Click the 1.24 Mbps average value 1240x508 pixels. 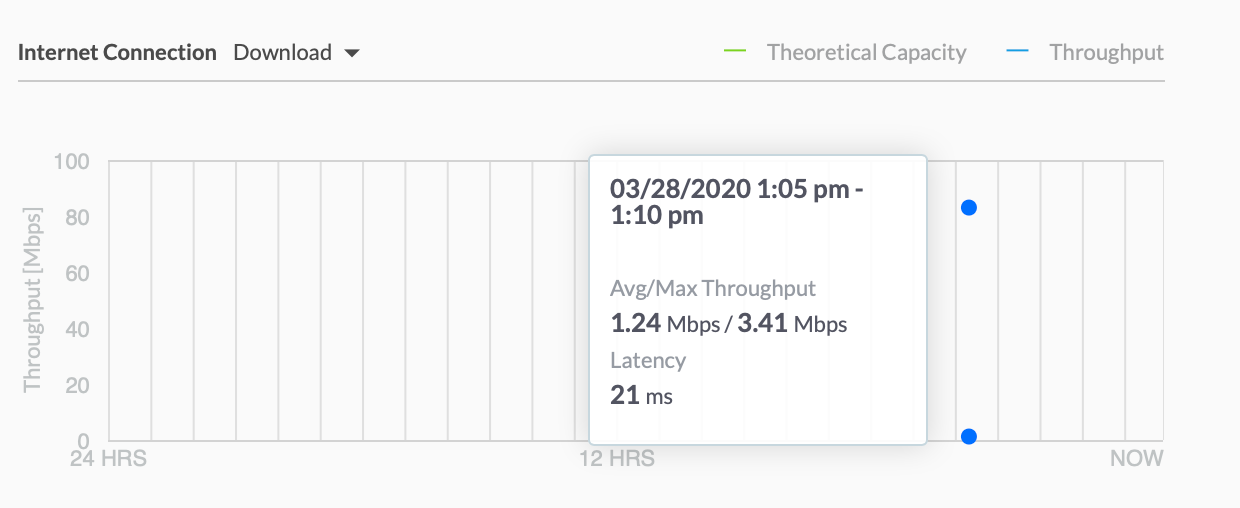(663, 324)
